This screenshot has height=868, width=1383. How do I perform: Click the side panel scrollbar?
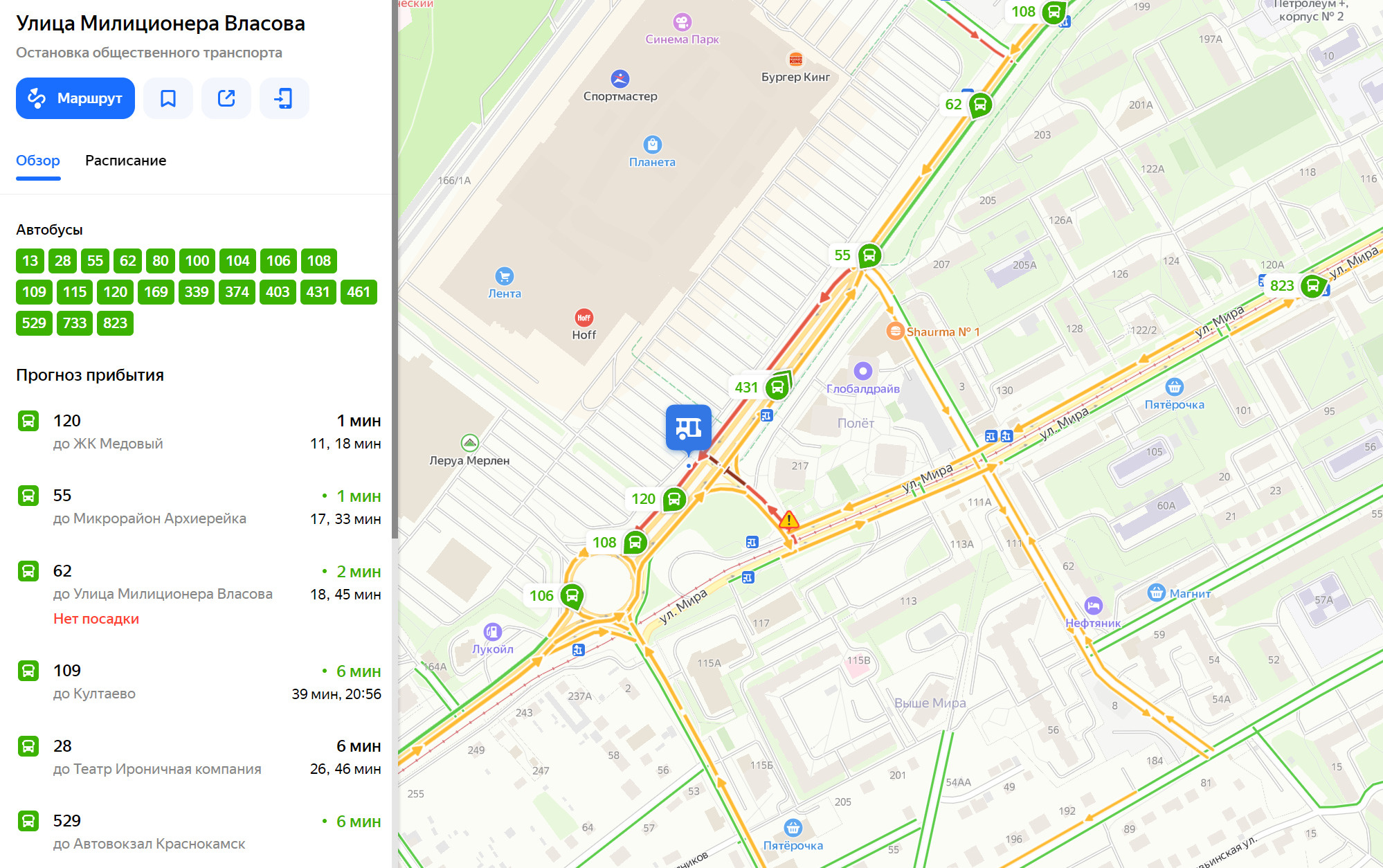pyautogui.click(x=395, y=270)
